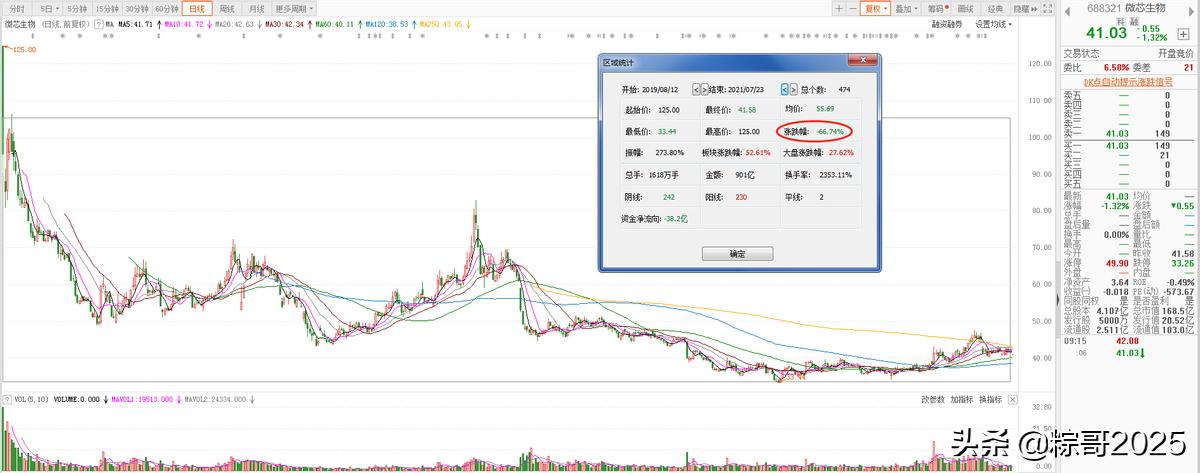The width and height of the screenshot is (1200, 473).
Task: Select the 日线 daily chart tab
Action: 198,8
